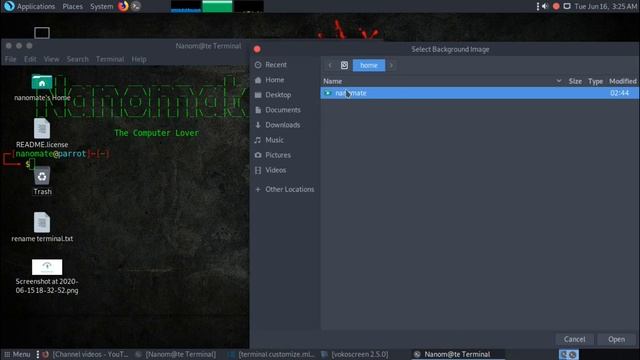Sort by the Modified column header
The width and height of the screenshot is (640, 360).
[622, 81]
